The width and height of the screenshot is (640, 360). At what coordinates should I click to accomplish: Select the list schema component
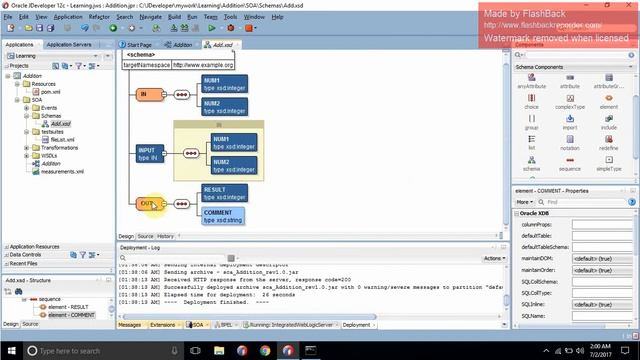point(531,143)
